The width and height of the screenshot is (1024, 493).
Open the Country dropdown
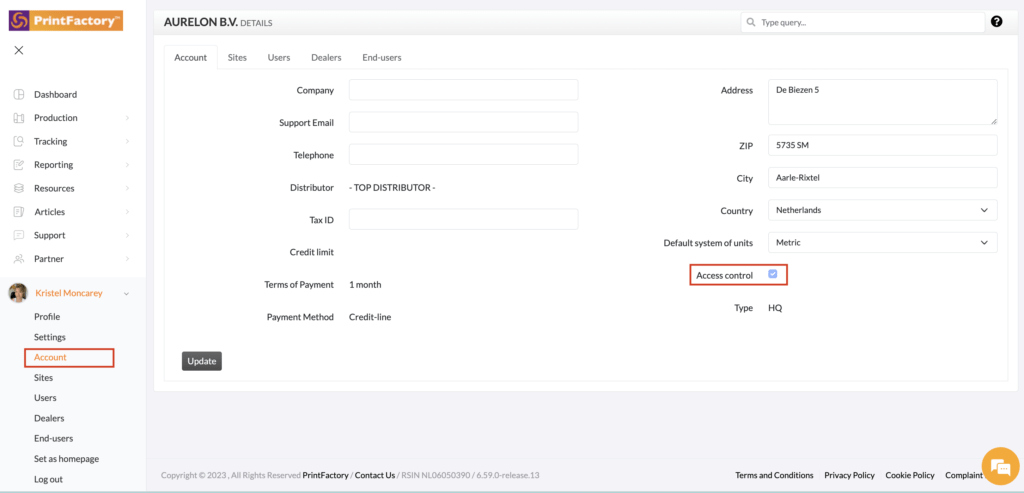[883, 211]
